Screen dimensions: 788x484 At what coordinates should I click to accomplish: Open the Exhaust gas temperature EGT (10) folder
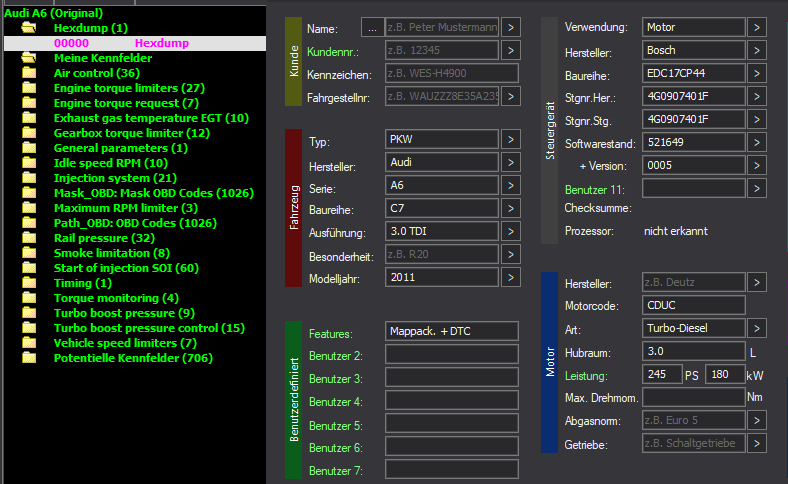[151, 118]
